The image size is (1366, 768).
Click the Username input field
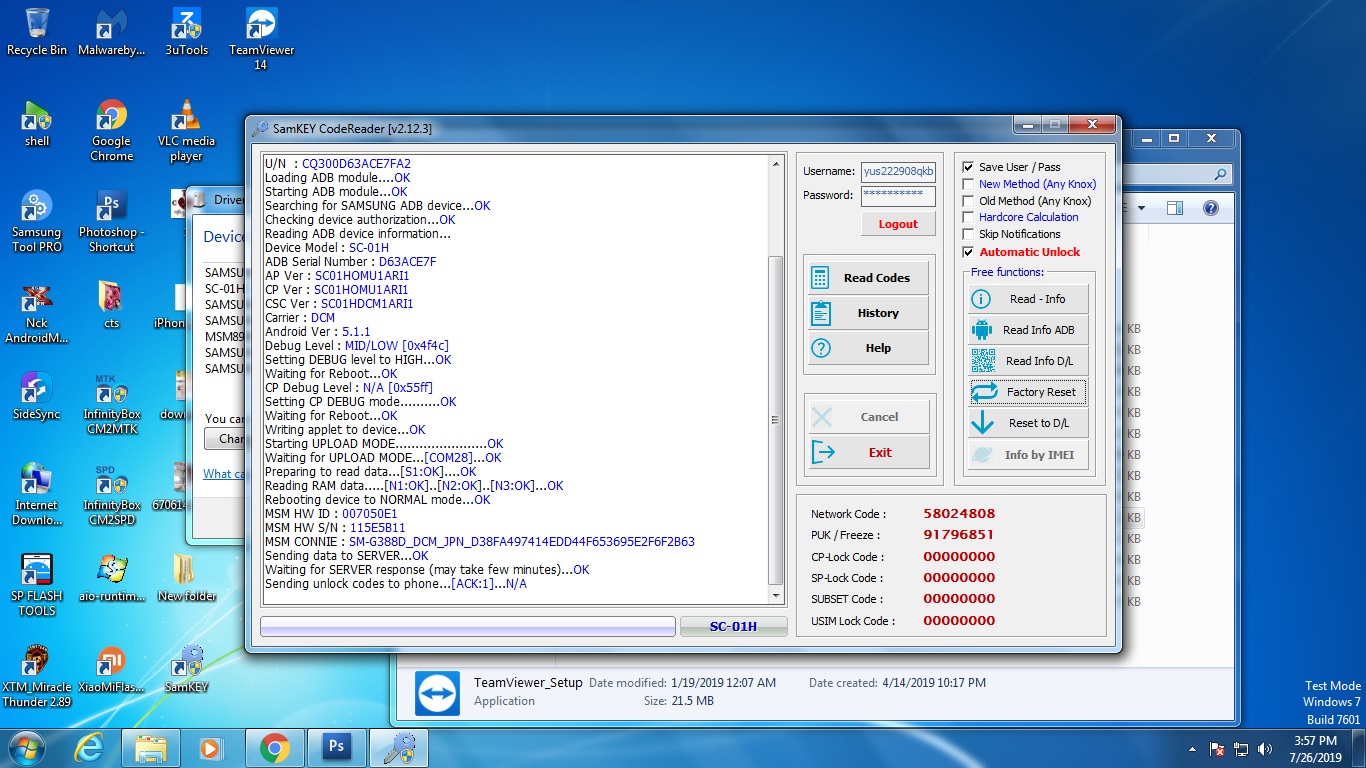pyautogui.click(x=898, y=171)
